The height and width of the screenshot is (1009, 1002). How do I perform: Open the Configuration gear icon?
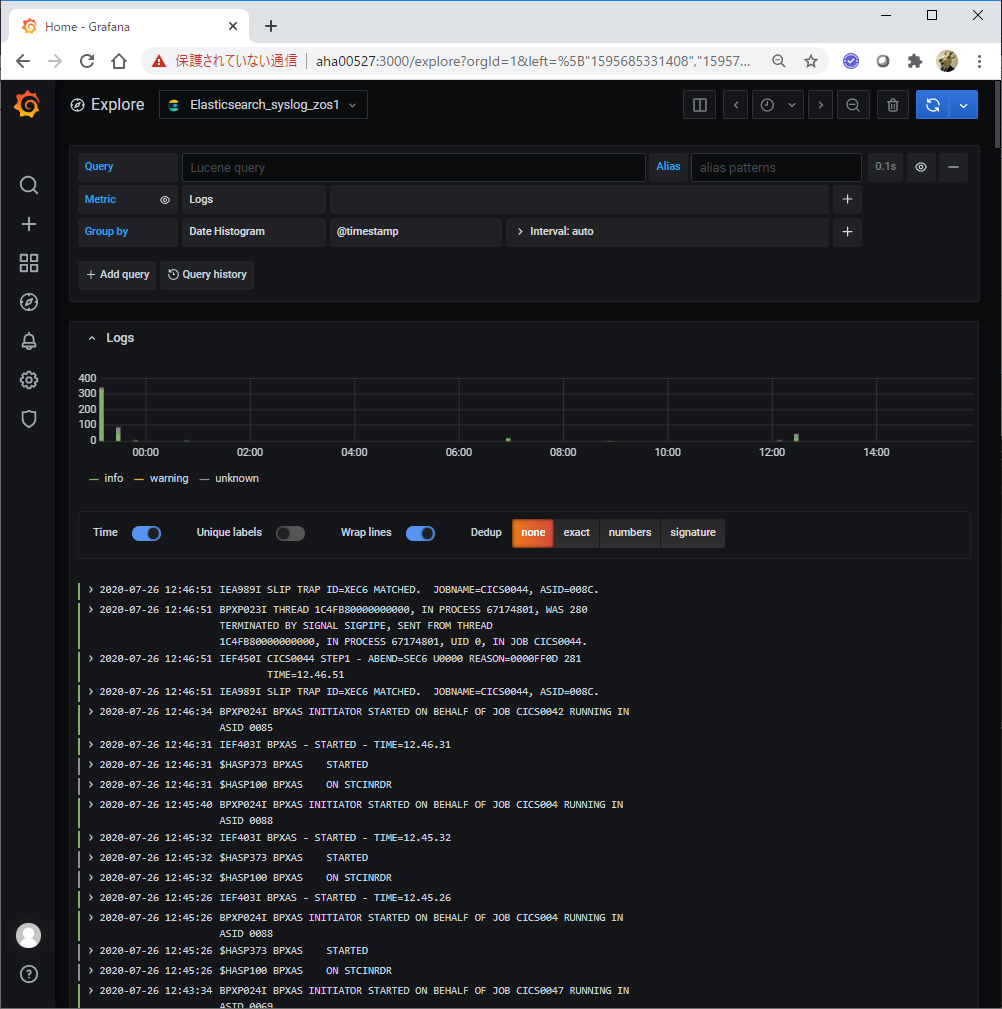coord(28,380)
